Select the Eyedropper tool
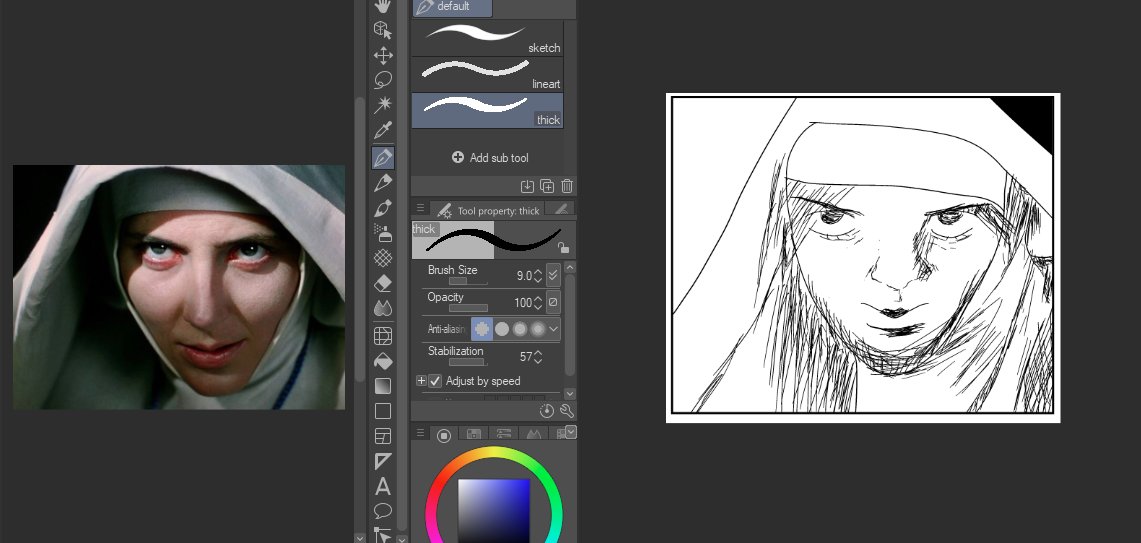 click(x=383, y=130)
